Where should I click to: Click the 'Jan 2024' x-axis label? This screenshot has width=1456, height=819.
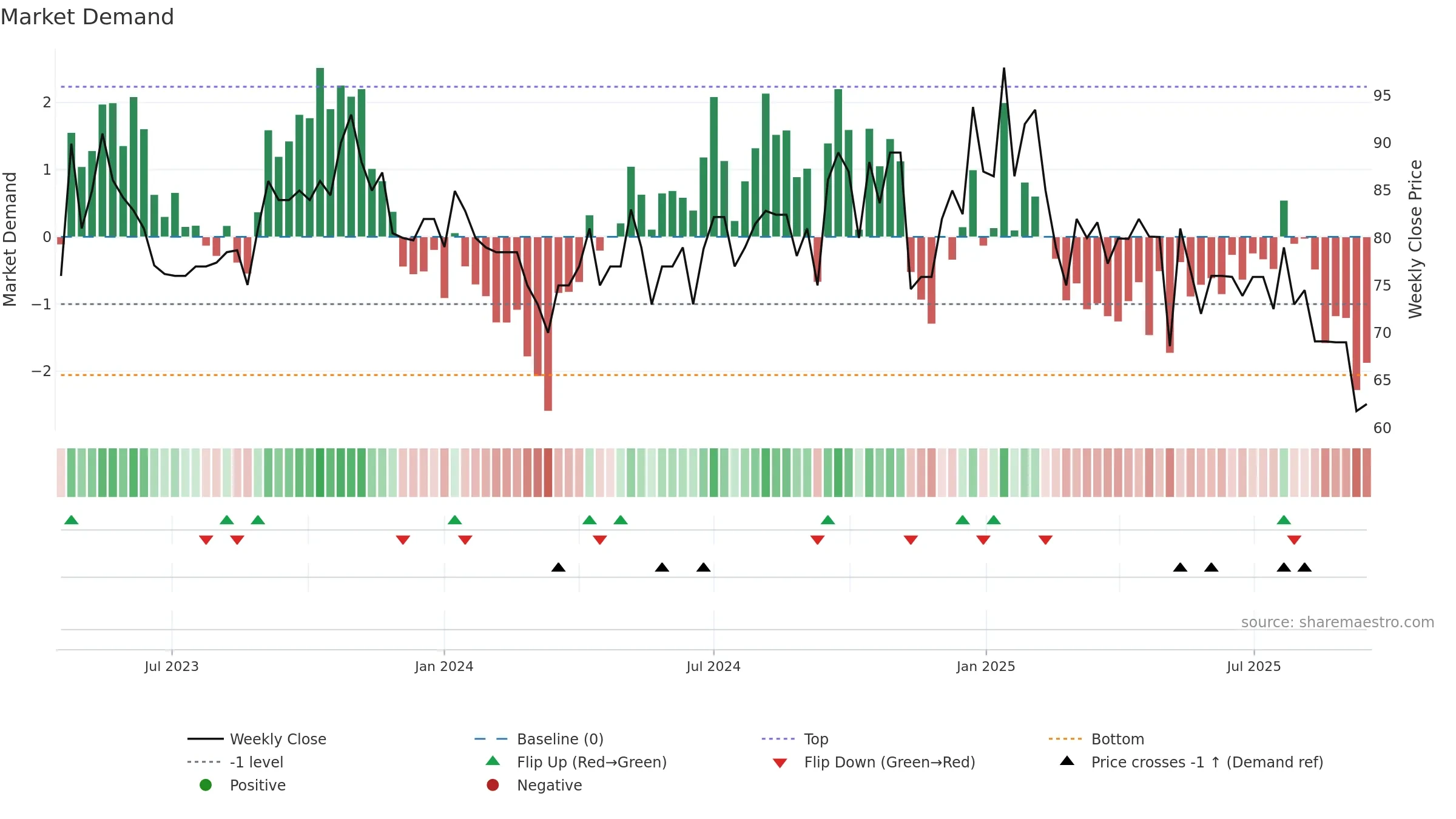pos(444,666)
